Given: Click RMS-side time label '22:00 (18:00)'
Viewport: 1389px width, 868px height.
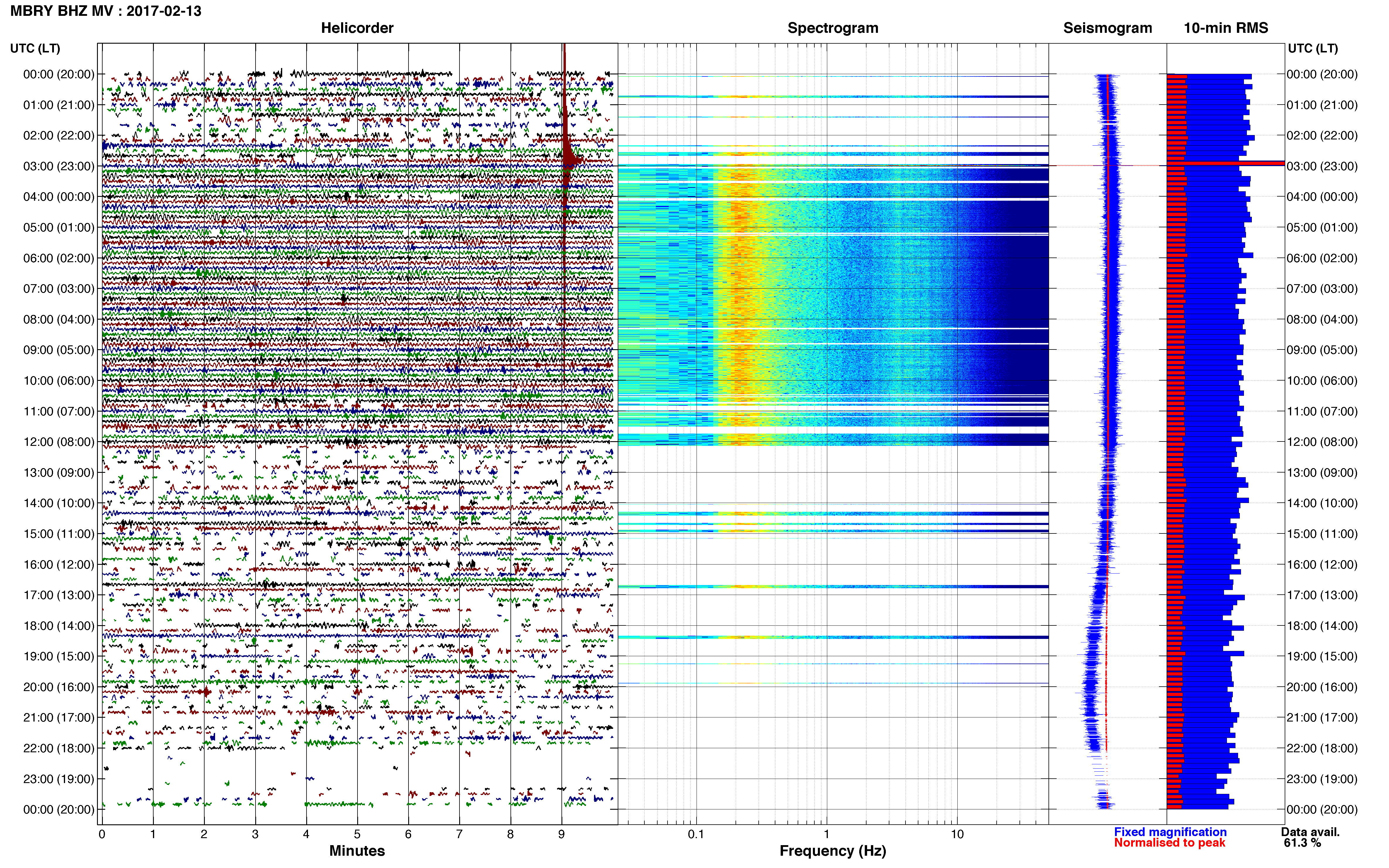Looking at the screenshot, I should click(1322, 748).
